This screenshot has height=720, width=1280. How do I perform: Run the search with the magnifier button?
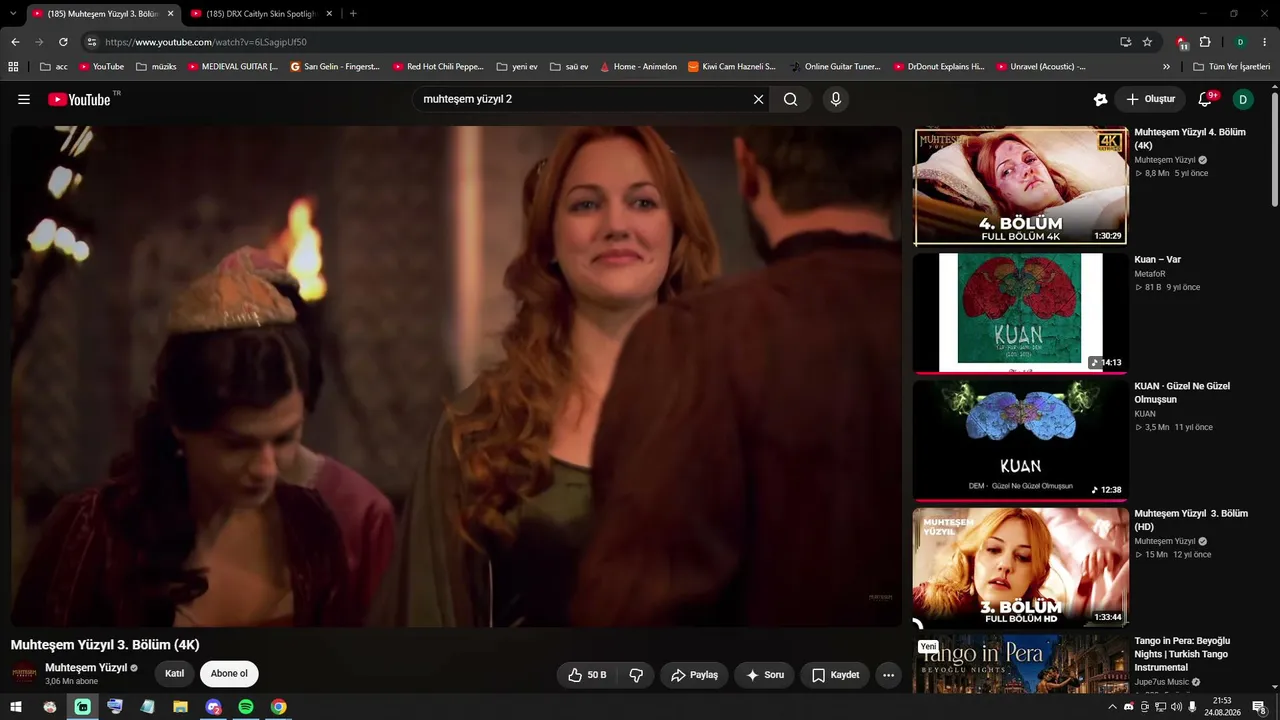791,99
